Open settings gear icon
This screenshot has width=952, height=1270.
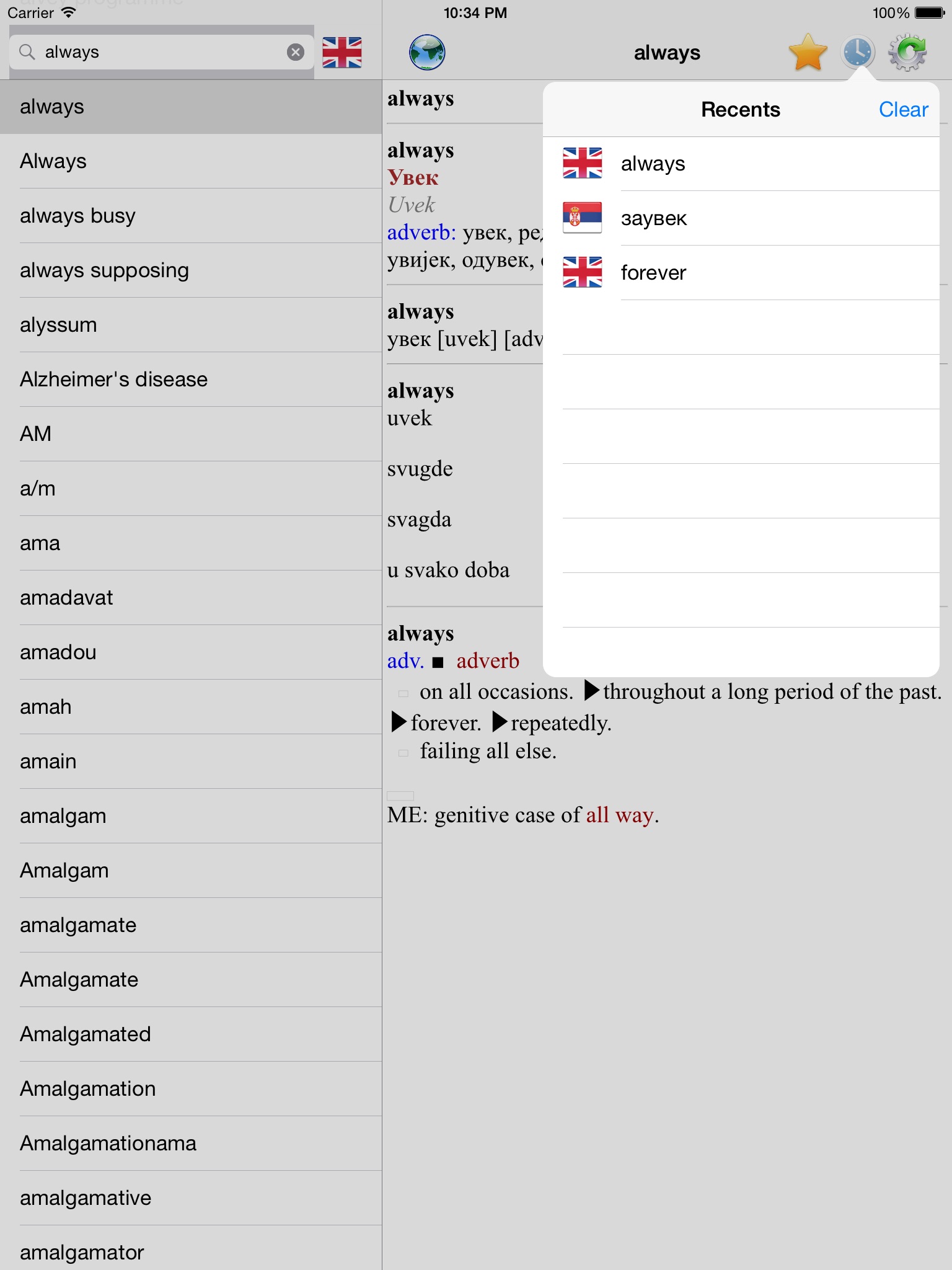click(x=907, y=53)
